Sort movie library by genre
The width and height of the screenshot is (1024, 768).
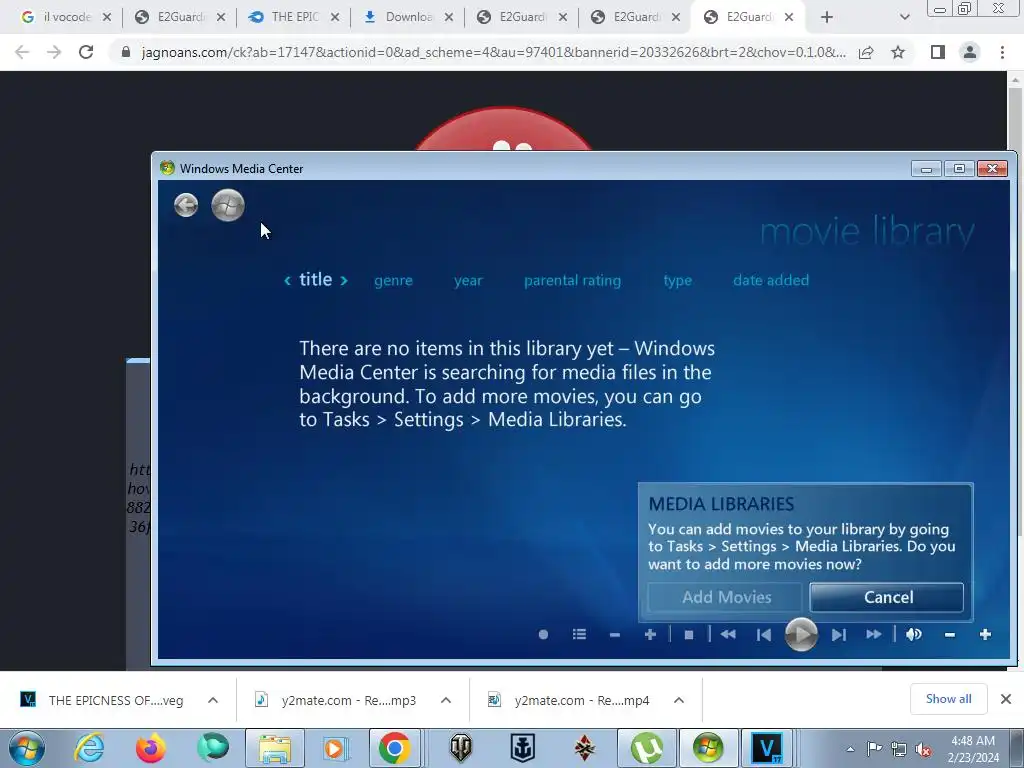[393, 280]
